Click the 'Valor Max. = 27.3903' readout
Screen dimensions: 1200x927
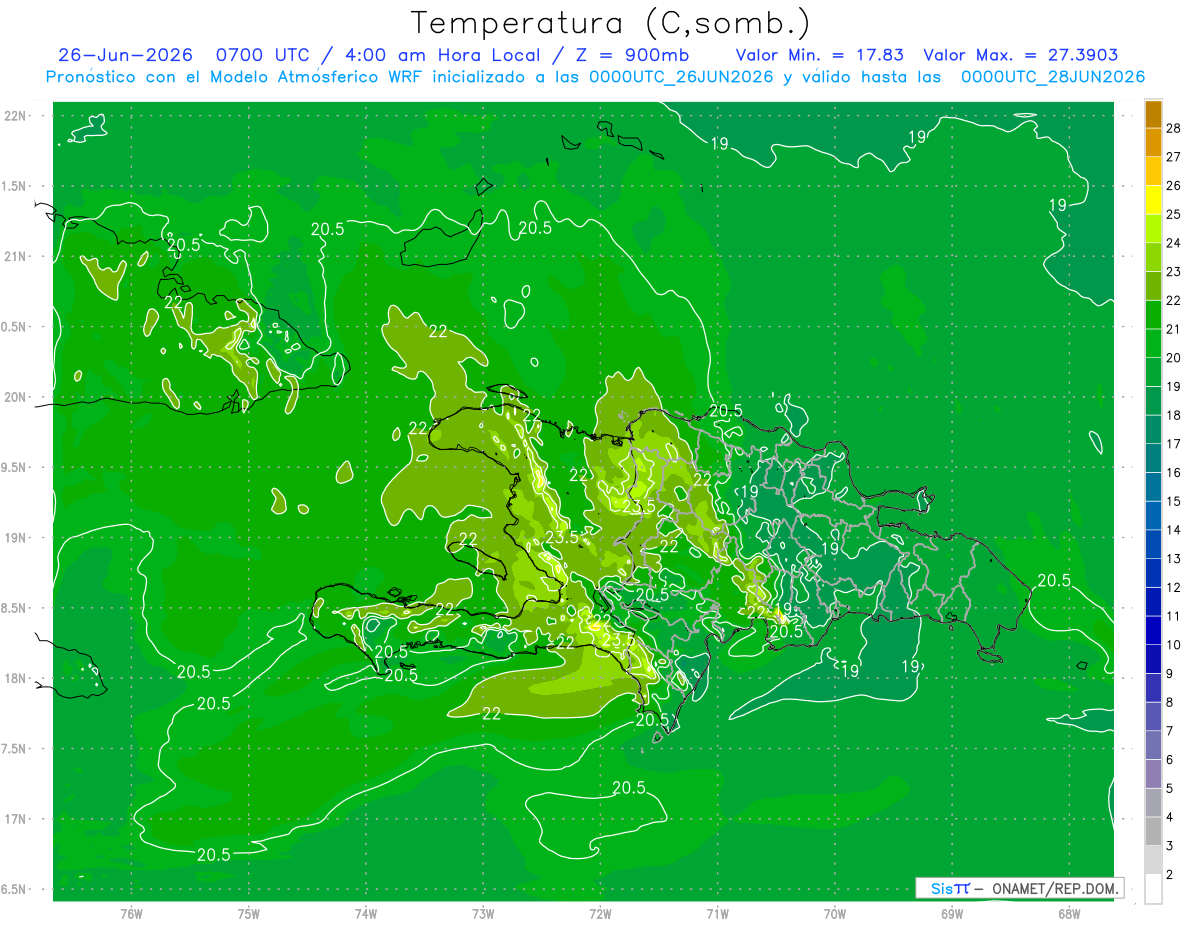[x=1021, y=55]
